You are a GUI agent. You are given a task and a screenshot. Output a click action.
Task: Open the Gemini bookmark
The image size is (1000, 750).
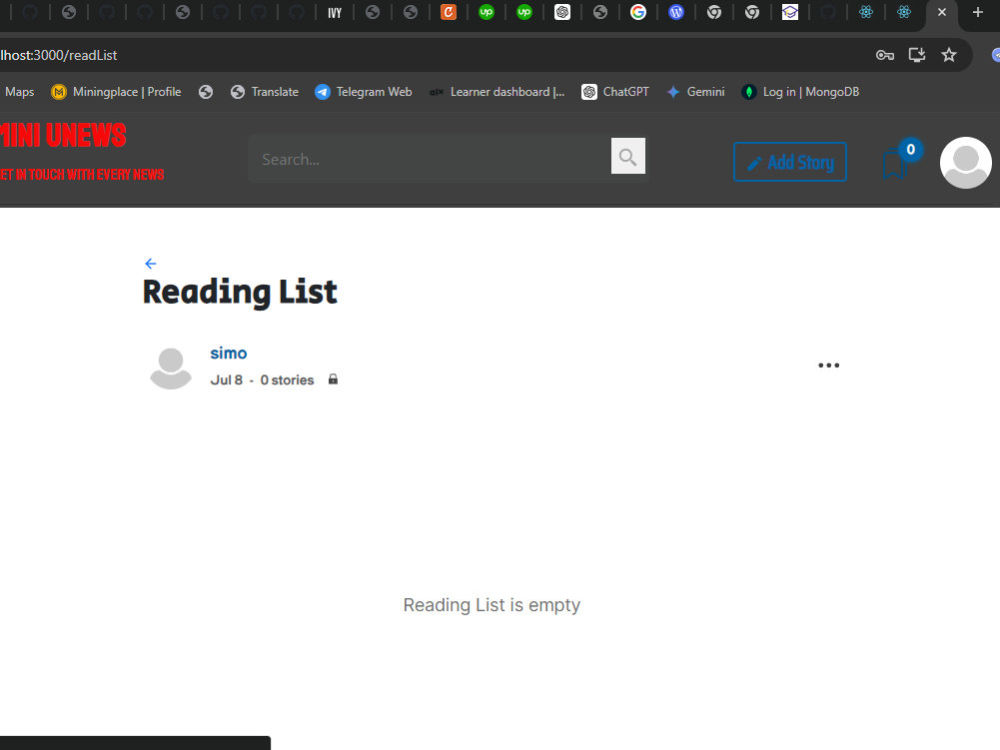point(696,92)
